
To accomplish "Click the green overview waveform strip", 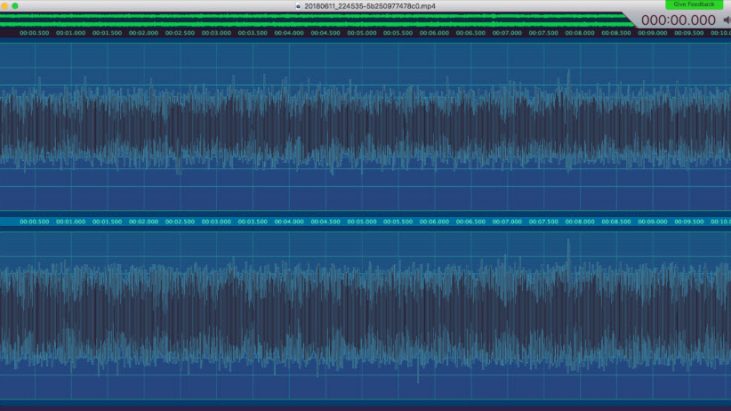I will click(x=315, y=20).
